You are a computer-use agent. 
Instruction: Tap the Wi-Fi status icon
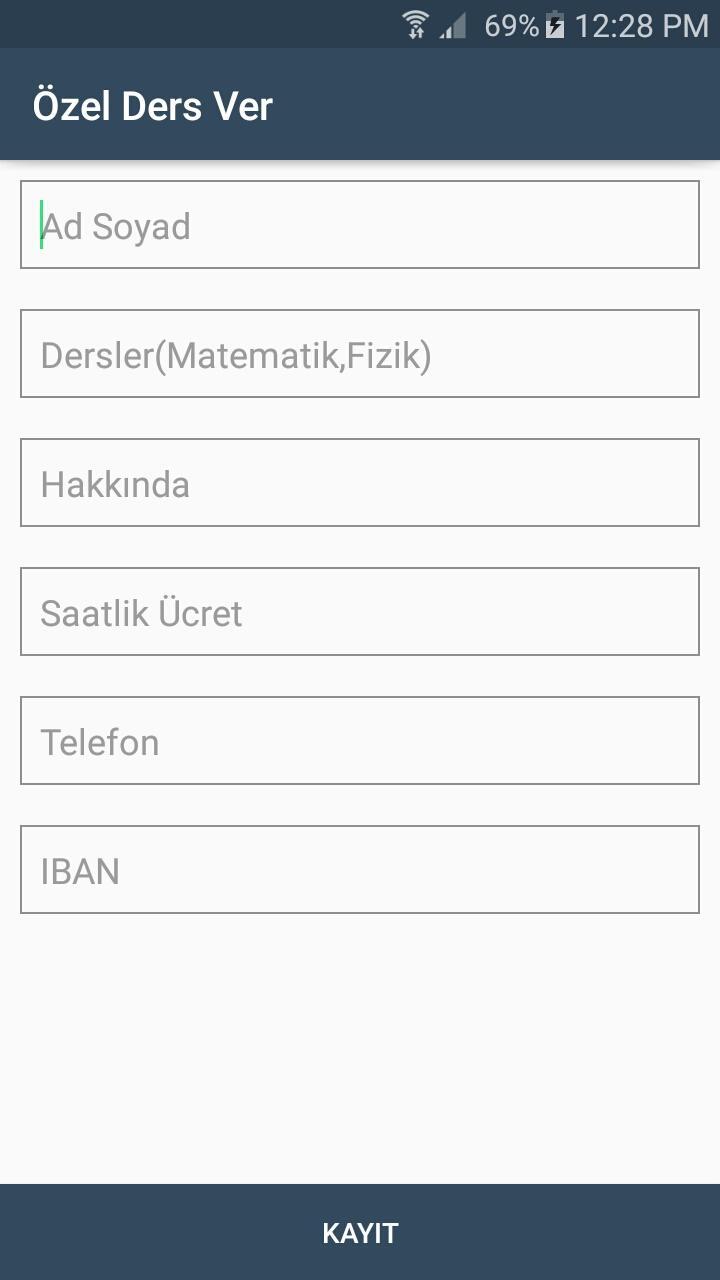pyautogui.click(x=416, y=24)
